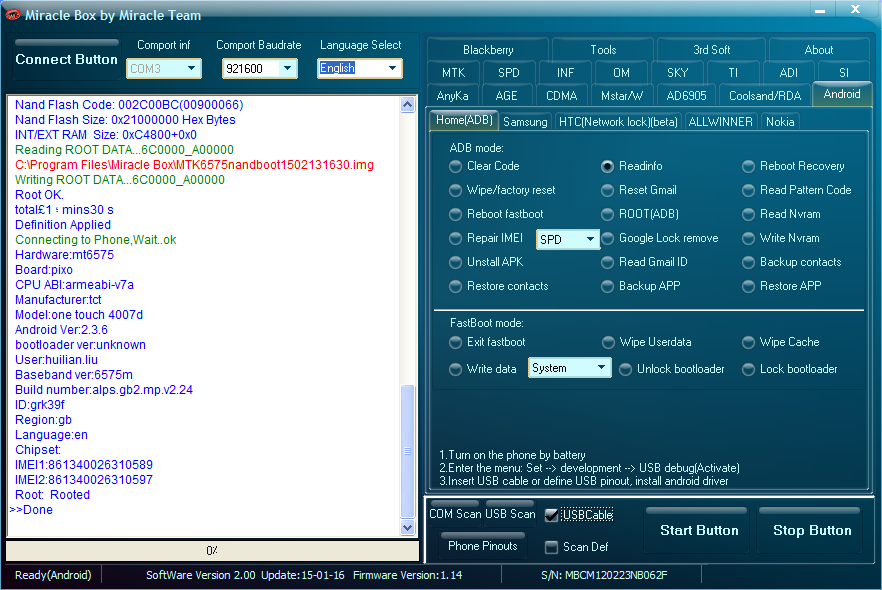This screenshot has height=590, width=882.
Task: Switch to the Samsung sub-tab
Action: point(525,122)
